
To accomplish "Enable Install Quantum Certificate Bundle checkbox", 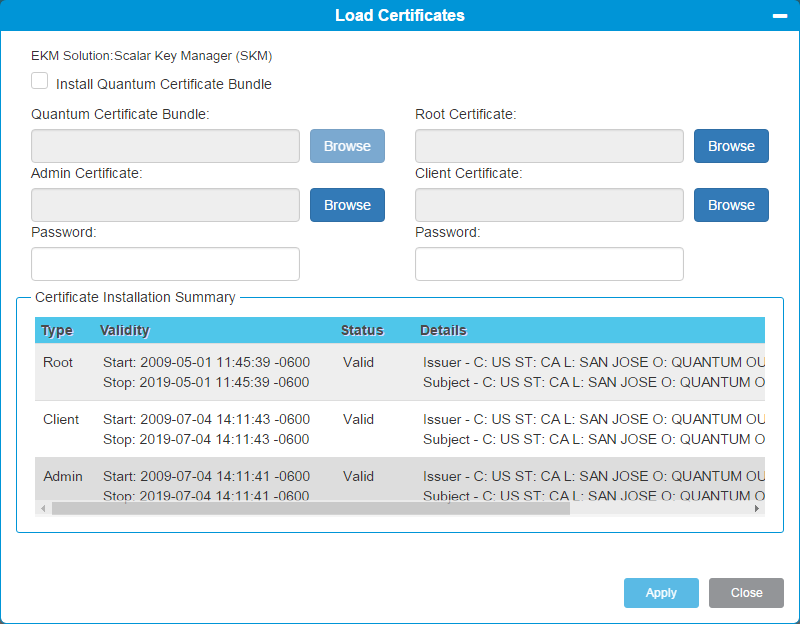I will pos(40,82).
